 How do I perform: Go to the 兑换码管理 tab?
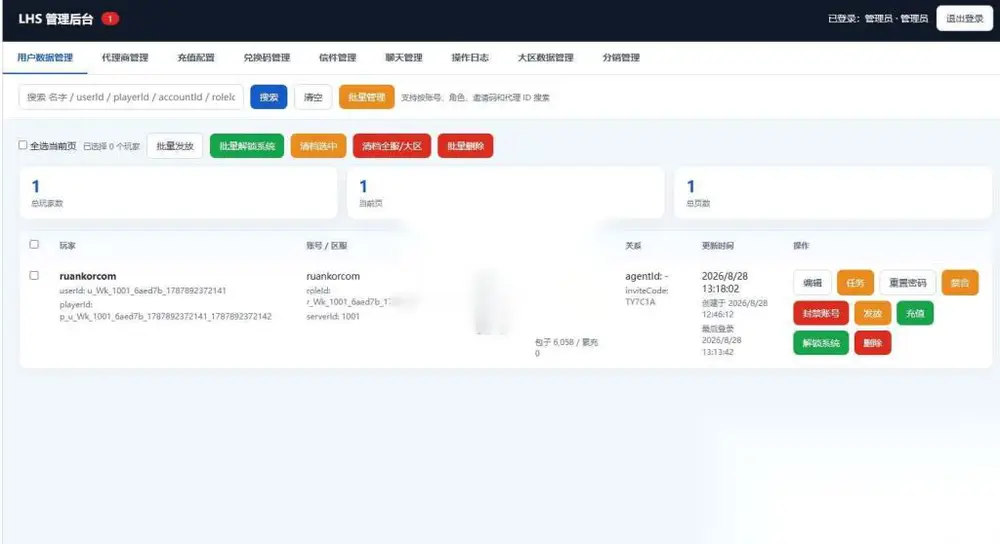[267, 57]
